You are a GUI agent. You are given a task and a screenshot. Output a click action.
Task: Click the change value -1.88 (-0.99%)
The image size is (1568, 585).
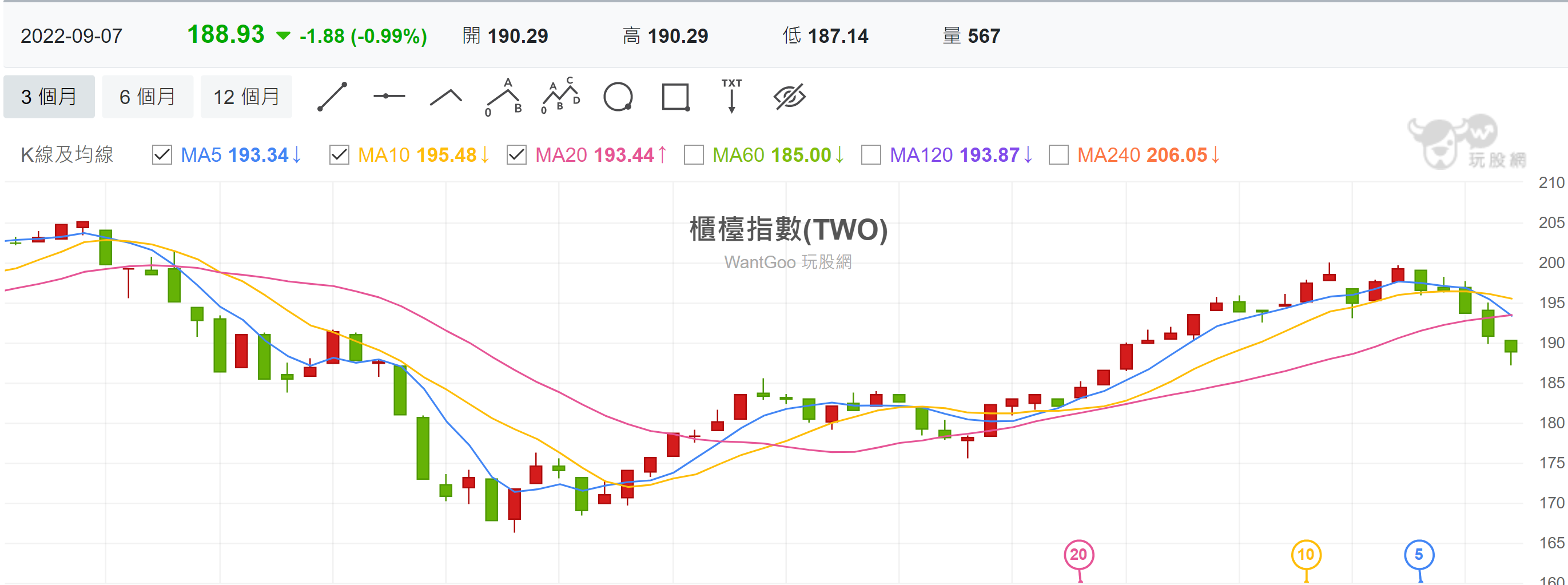click(363, 36)
